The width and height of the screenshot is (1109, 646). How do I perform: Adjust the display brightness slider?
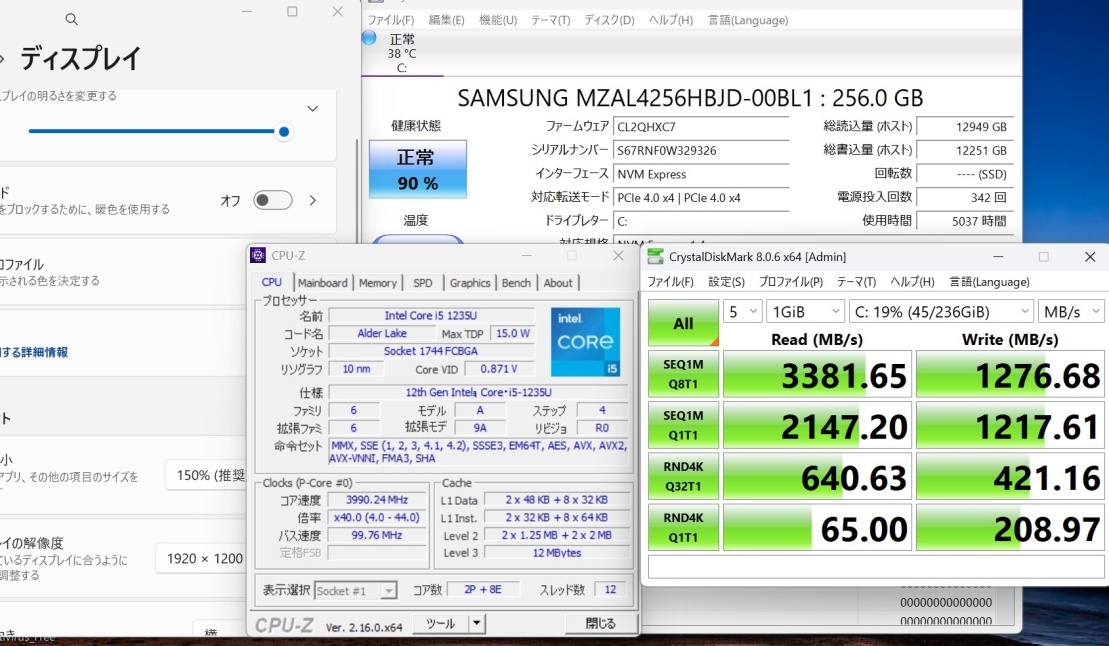click(x=283, y=132)
